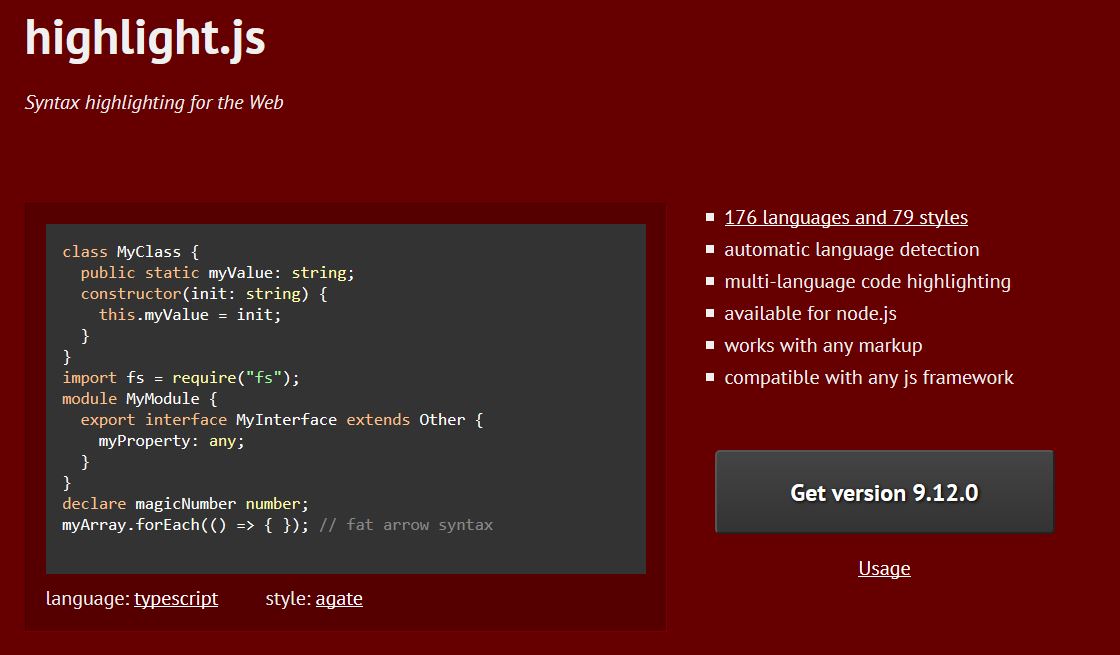Click 'this.myValue = init;' code line
The height and width of the screenshot is (655, 1120).
pyautogui.click(x=190, y=315)
